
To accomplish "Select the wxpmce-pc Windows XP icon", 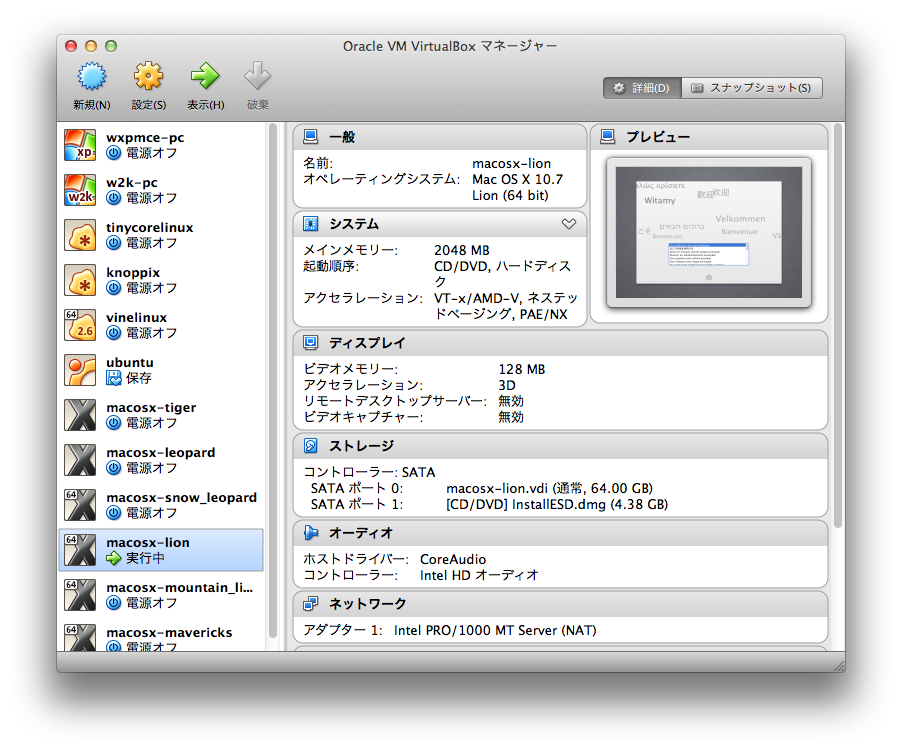I will (x=80, y=145).
